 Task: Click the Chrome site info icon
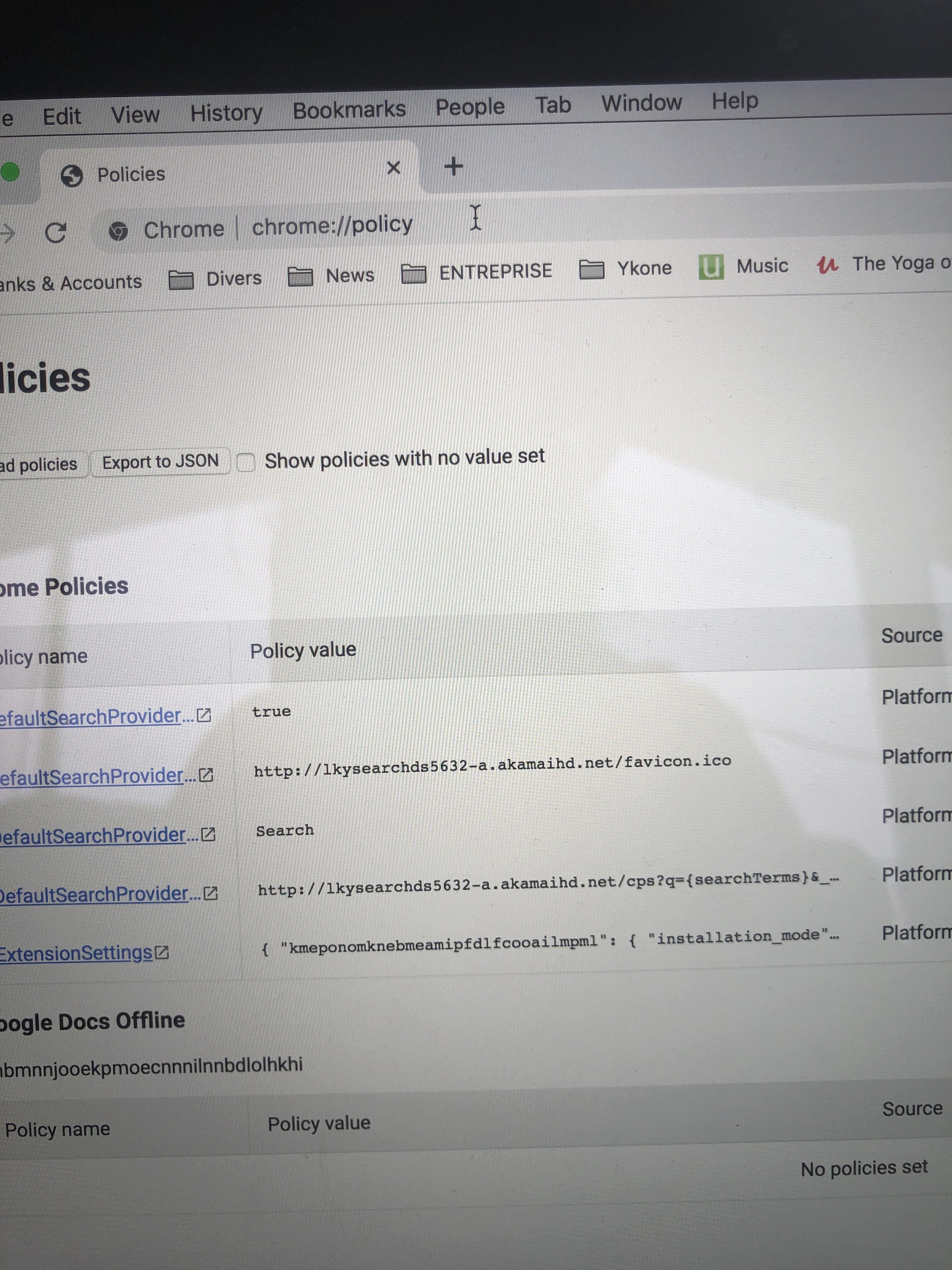coord(118,232)
